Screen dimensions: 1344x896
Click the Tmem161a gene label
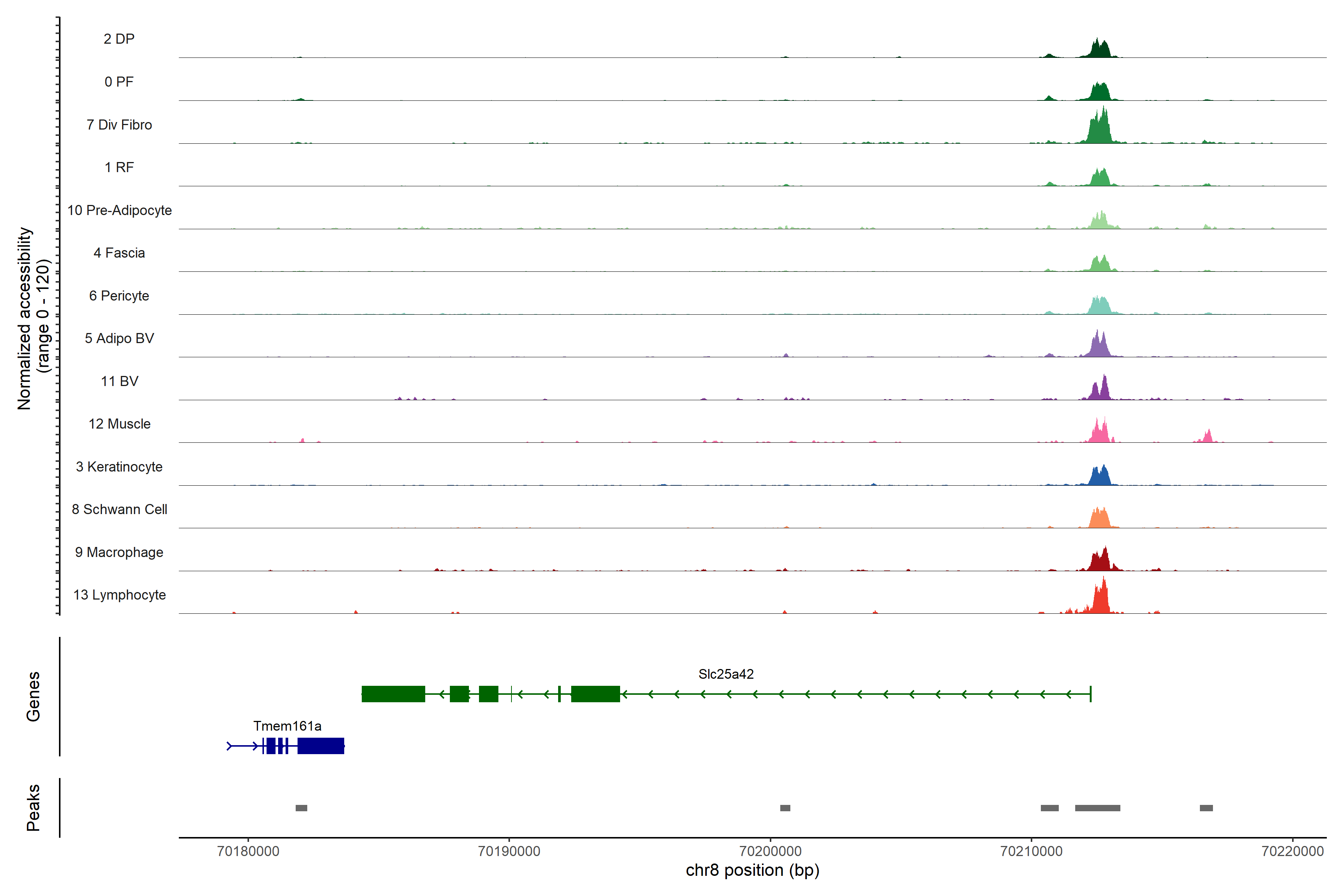click(x=287, y=726)
